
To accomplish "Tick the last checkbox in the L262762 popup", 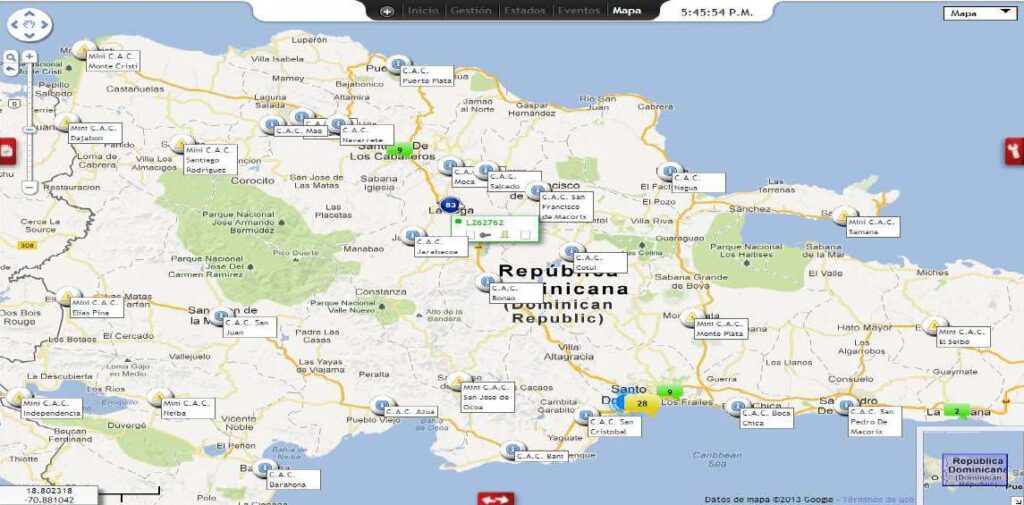I will point(525,234).
